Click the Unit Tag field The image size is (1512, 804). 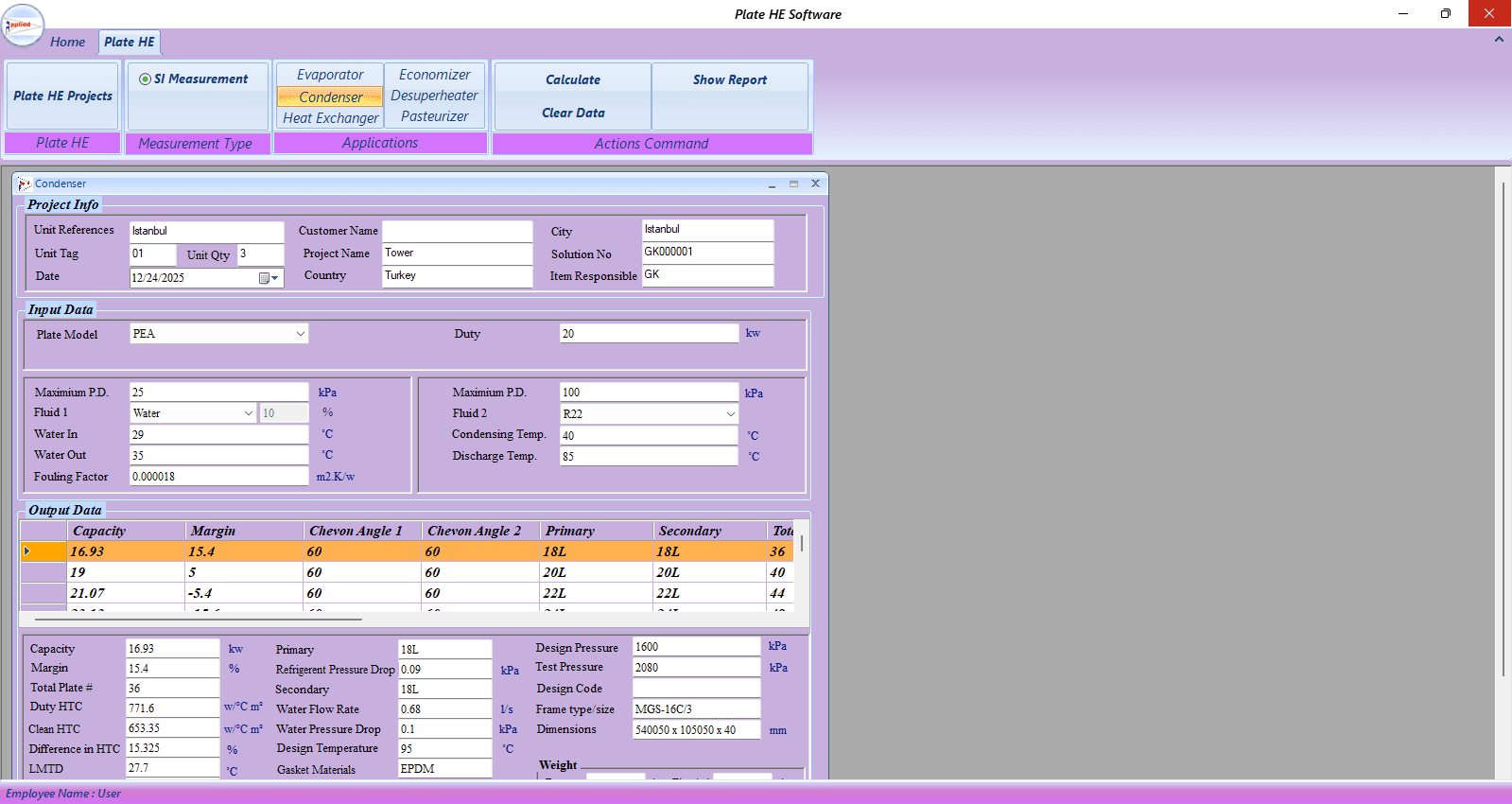click(152, 254)
